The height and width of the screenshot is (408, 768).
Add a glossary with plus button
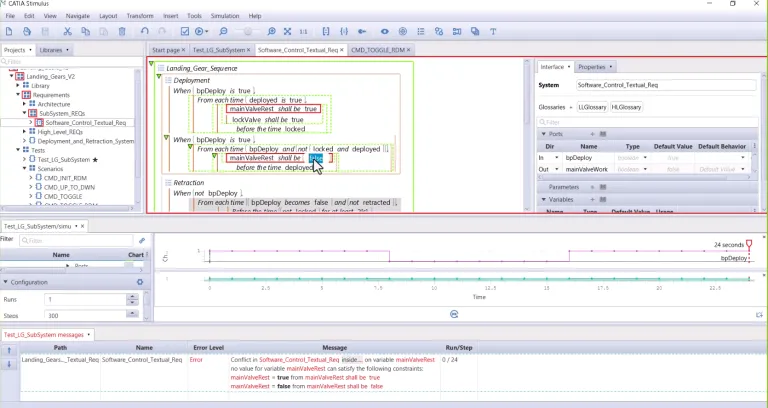(570, 107)
